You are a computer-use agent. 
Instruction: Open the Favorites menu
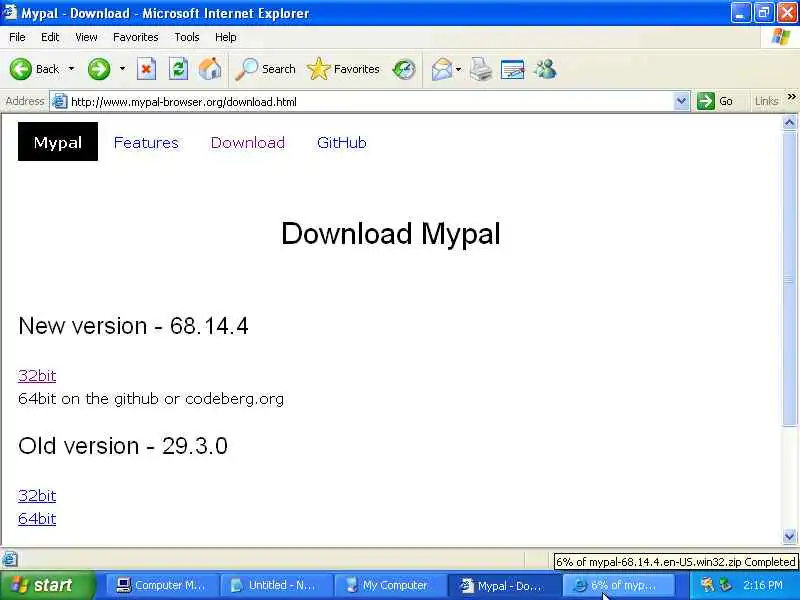click(136, 37)
